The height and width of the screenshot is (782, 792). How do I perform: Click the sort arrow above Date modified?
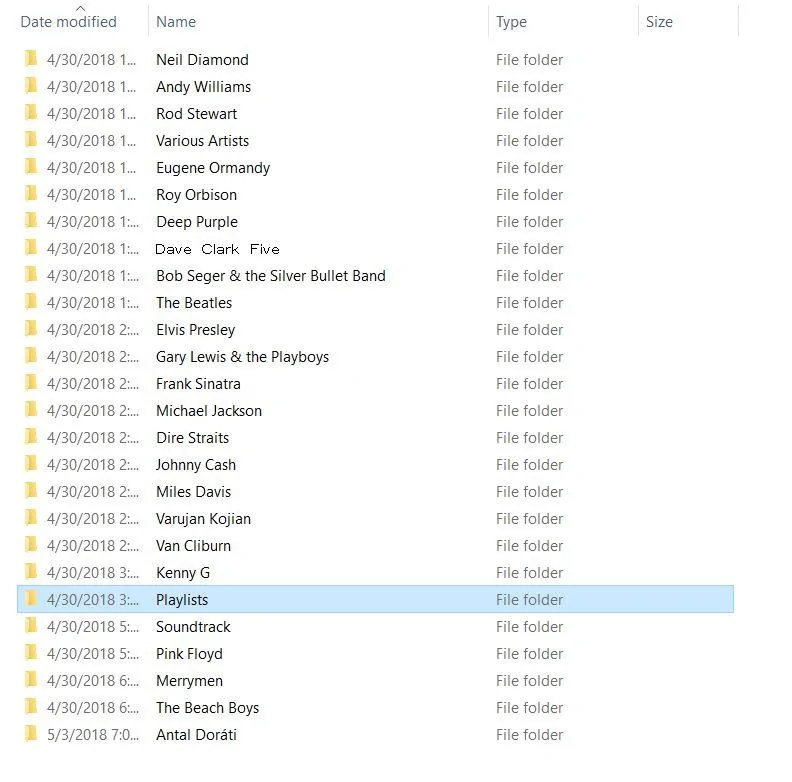(80, 8)
